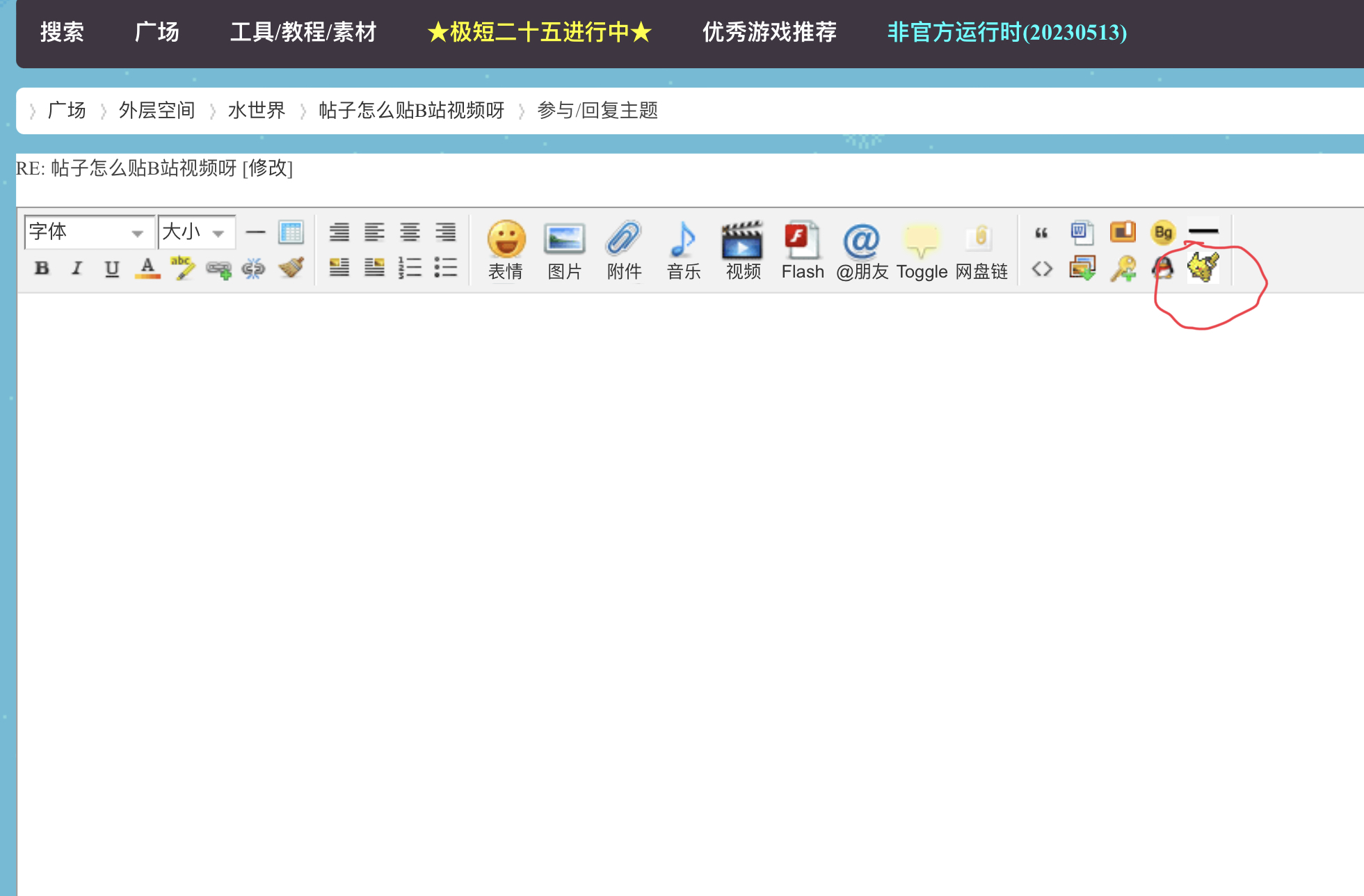The width and height of the screenshot is (1364, 896).
Task: Open the 图片 image insert panel
Action: (565, 250)
